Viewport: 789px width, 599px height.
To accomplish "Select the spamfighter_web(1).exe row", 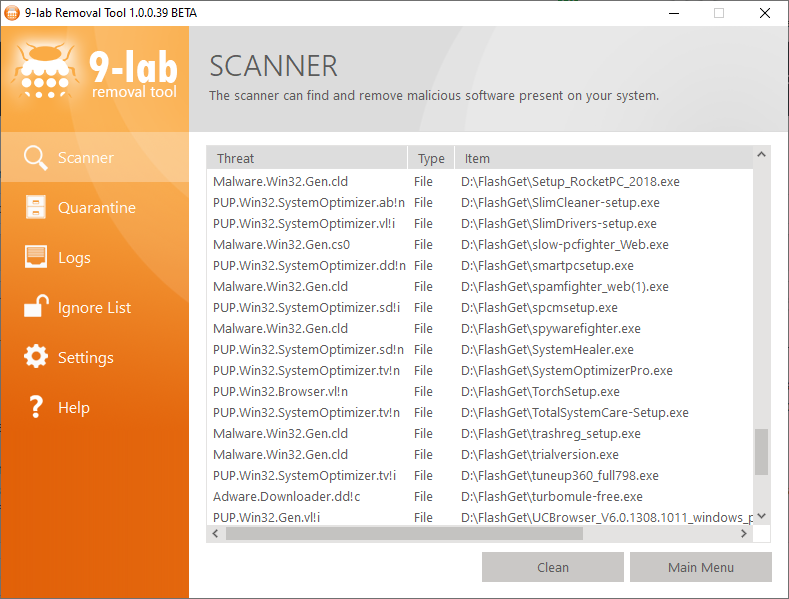I will [x=480, y=286].
